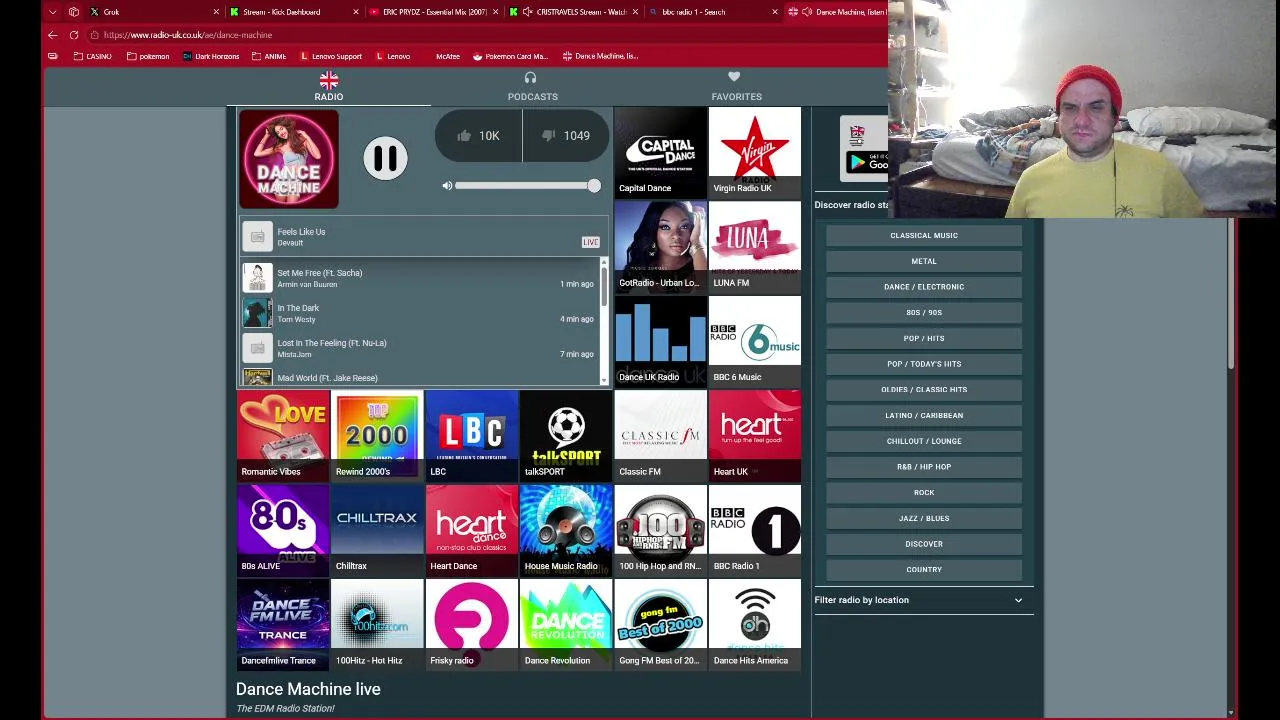The image size is (1280, 720).
Task: Select Oldies / Classic Hits genre
Action: [x=924, y=389]
